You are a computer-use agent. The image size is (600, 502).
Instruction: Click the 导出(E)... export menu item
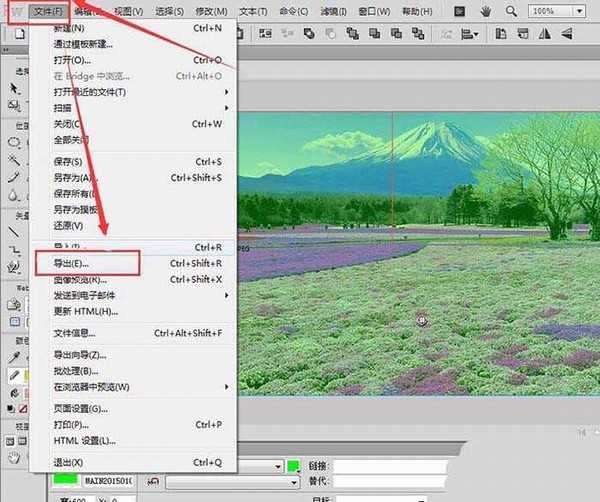click(85, 263)
